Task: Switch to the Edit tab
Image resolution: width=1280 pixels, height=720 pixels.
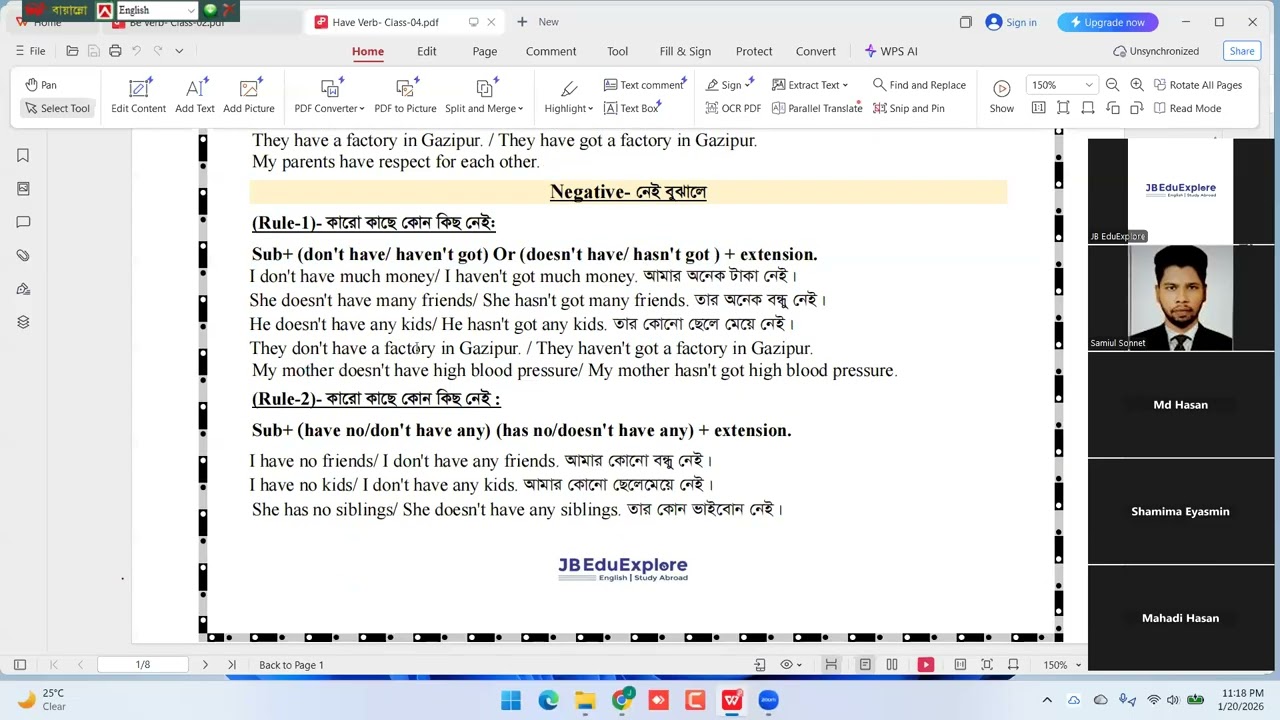Action: click(x=427, y=51)
